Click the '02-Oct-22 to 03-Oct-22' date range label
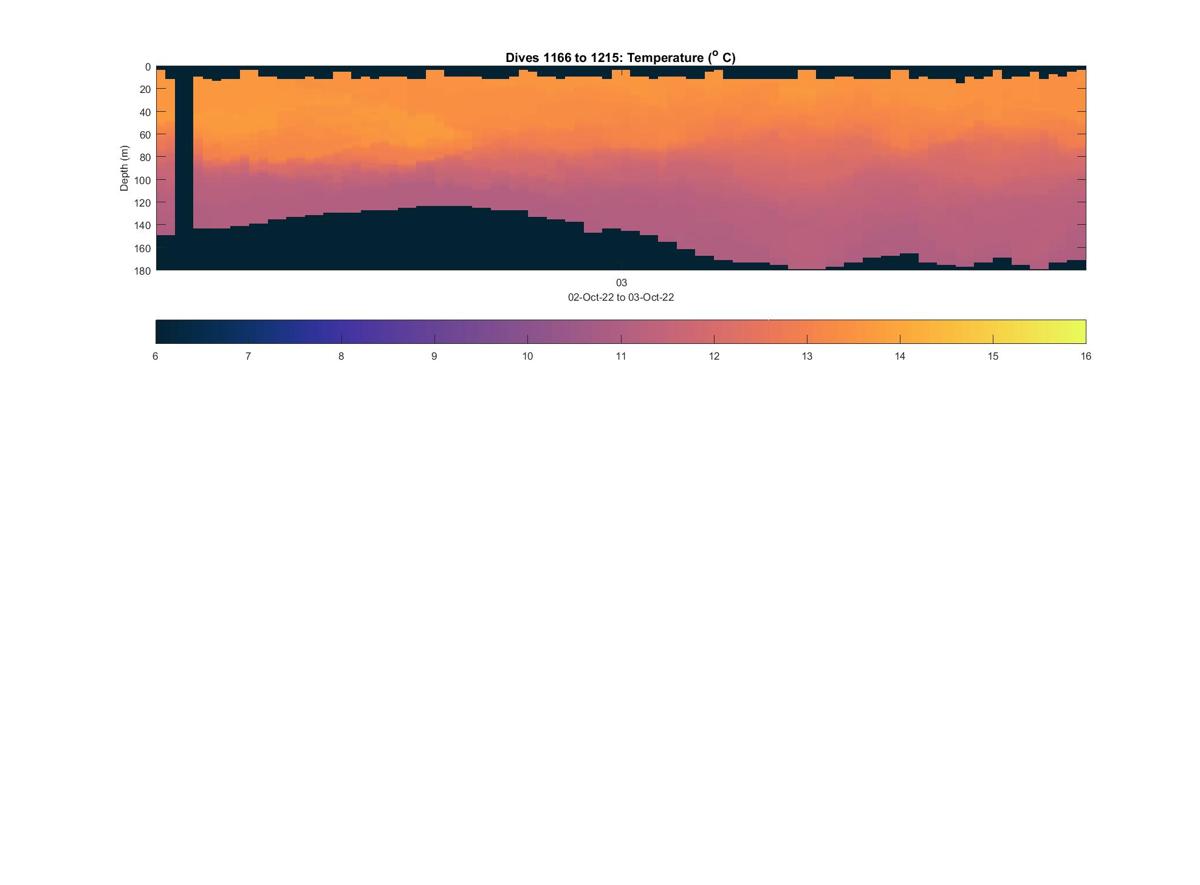The image size is (1200, 885). click(621, 298)
